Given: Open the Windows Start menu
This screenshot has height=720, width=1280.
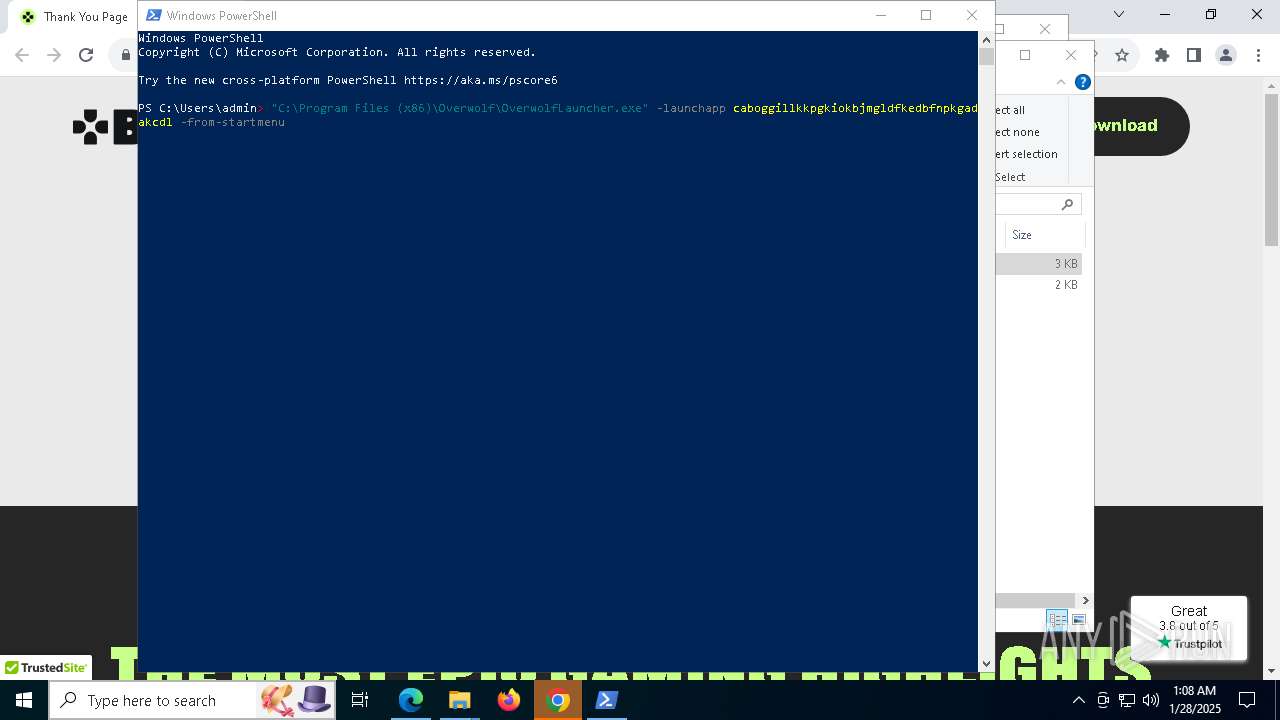Looking at the screenshot, I should pos(24,700).
